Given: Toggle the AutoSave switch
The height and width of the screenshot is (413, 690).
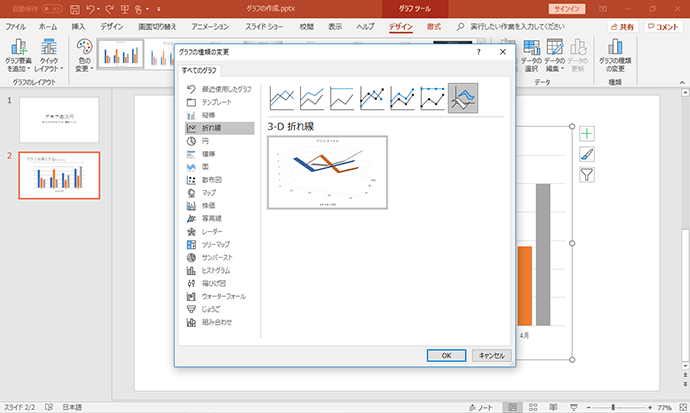Looking at the screenshot, I should [x=52, y=9].
